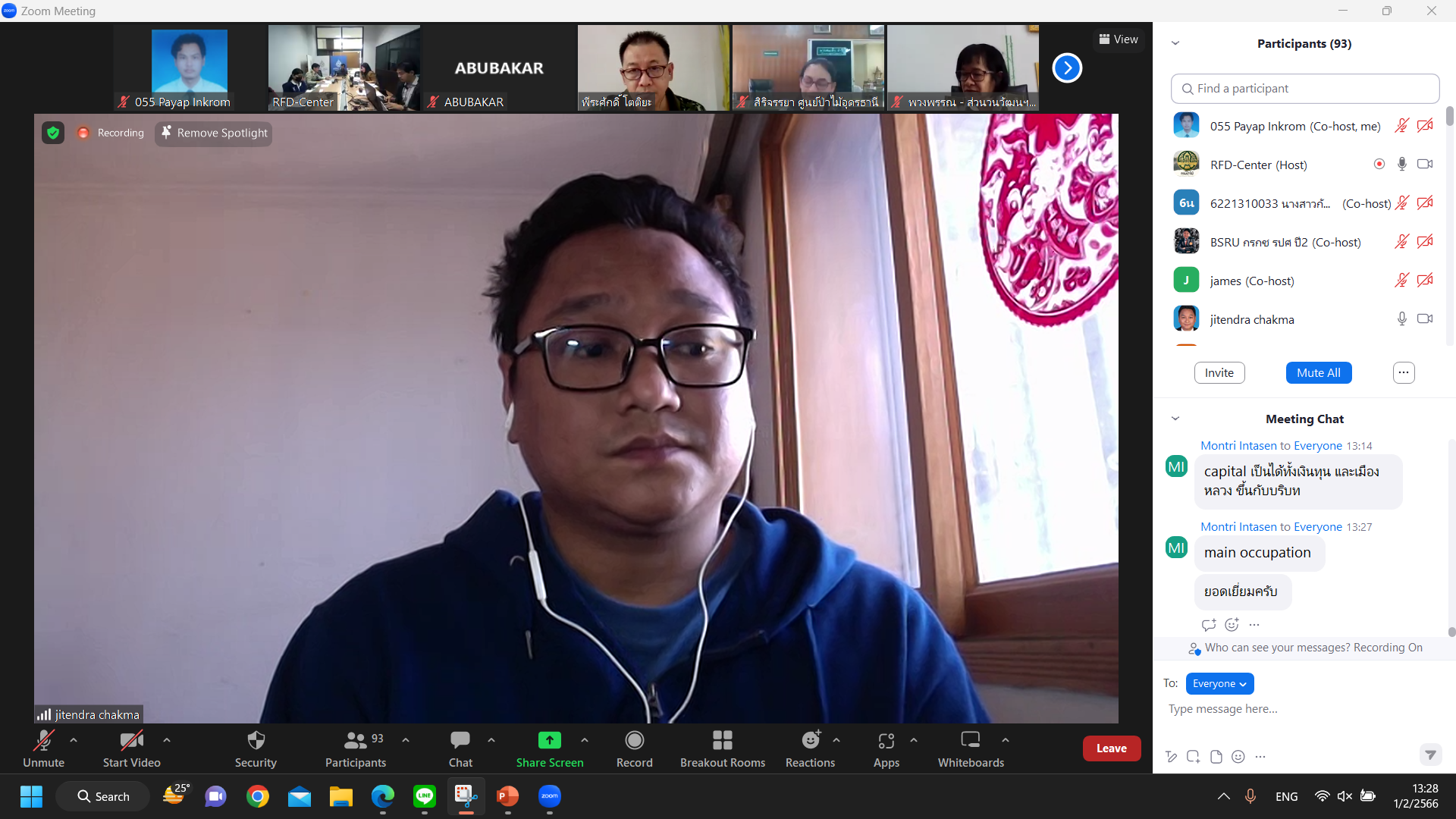Click the Apps toolbar icon
The image size is (1456, 819).
tap(886, 740)
